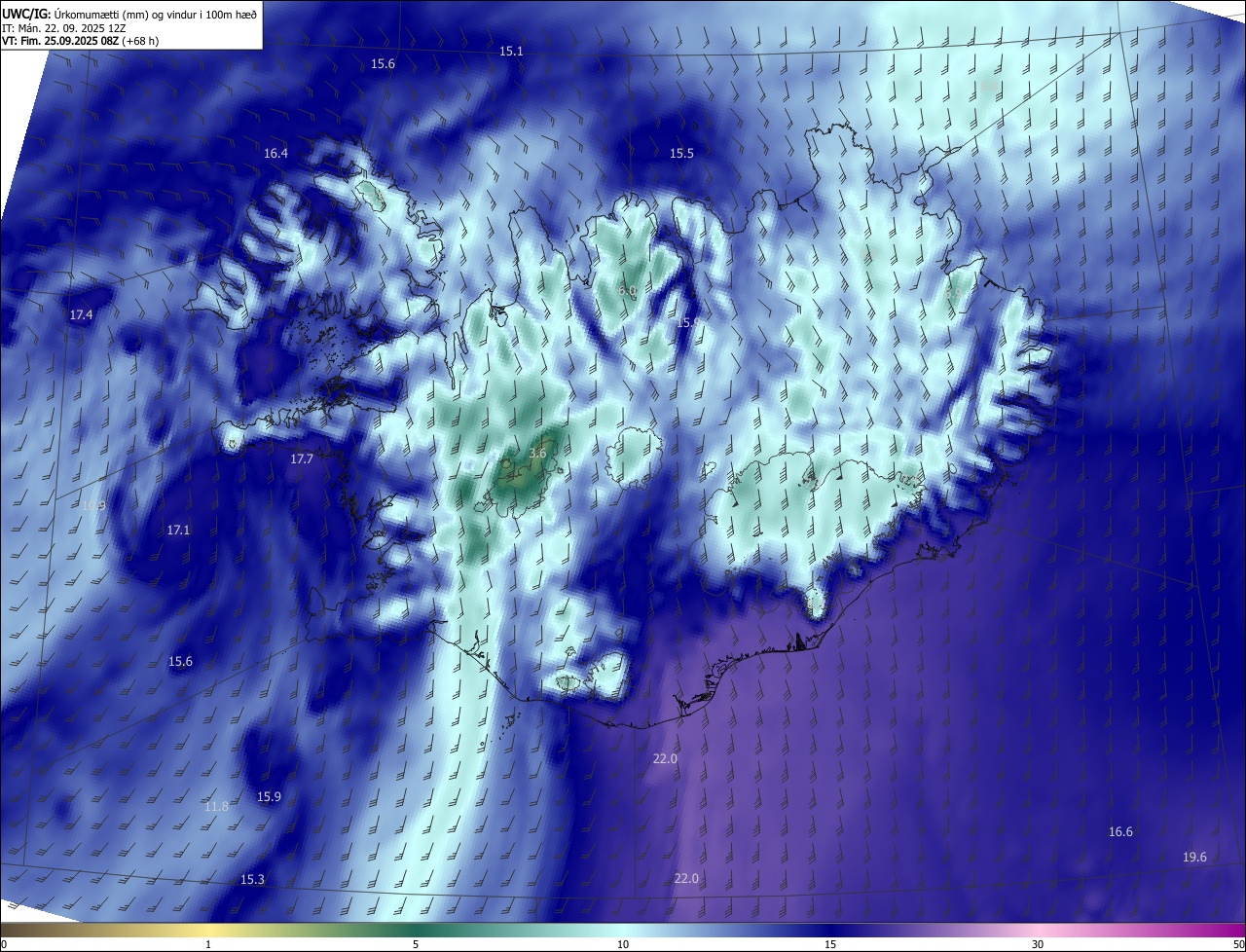Select the 15.3 value label
The height and width of the screenshot is (952, 1246).
(x=252, y=880)
